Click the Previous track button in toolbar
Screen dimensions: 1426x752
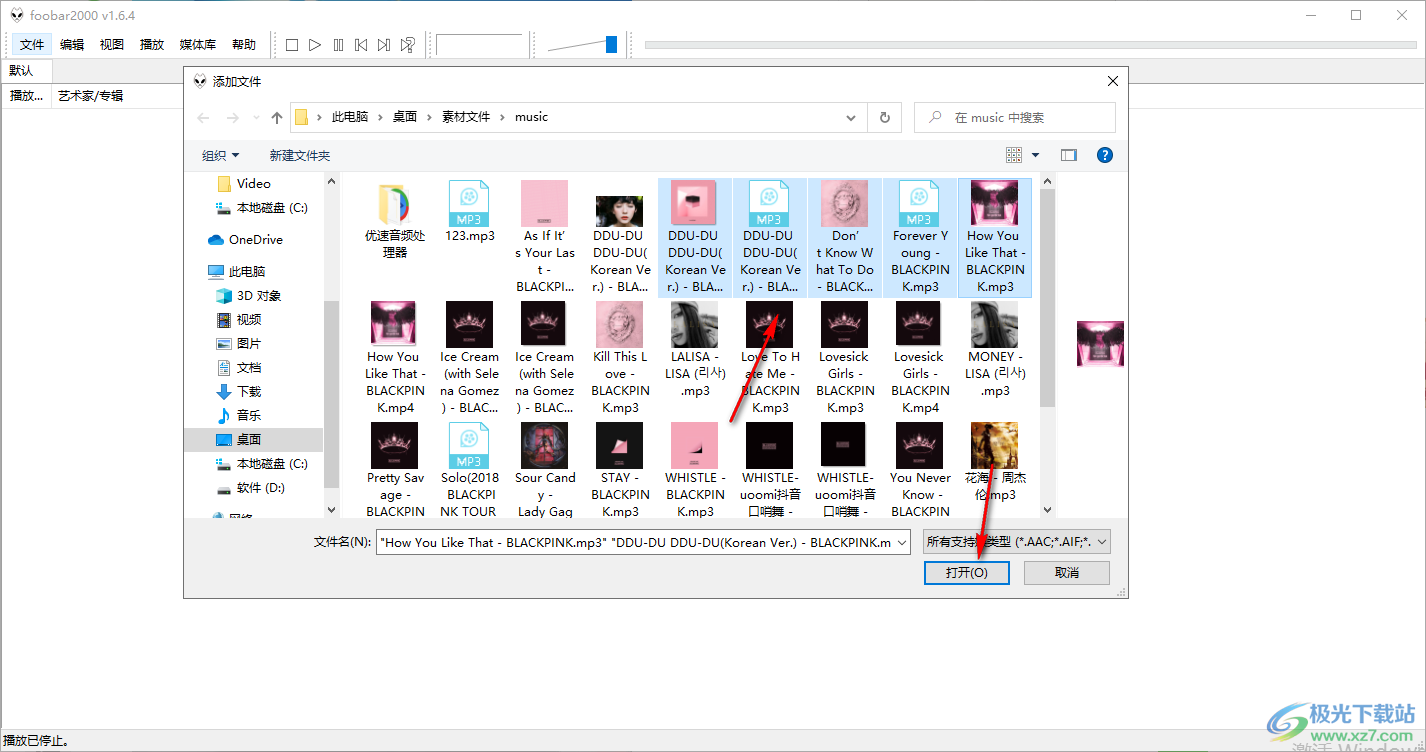(x=361, y=45)
